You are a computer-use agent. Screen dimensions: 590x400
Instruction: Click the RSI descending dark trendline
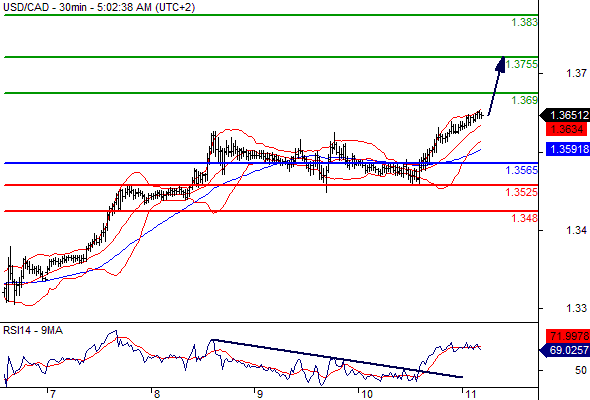point(337,358)
